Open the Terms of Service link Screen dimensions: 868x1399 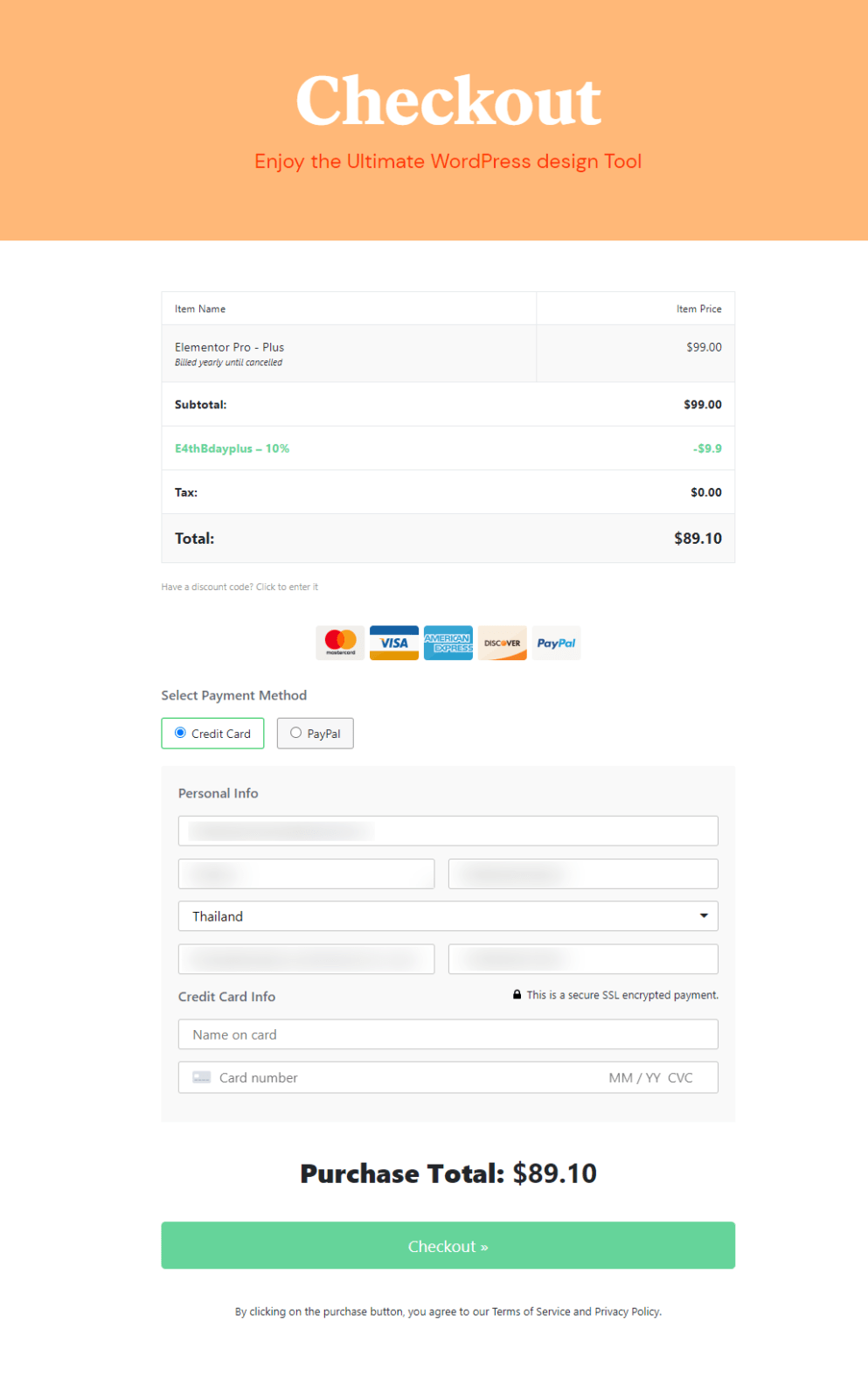coord(531,1312)
